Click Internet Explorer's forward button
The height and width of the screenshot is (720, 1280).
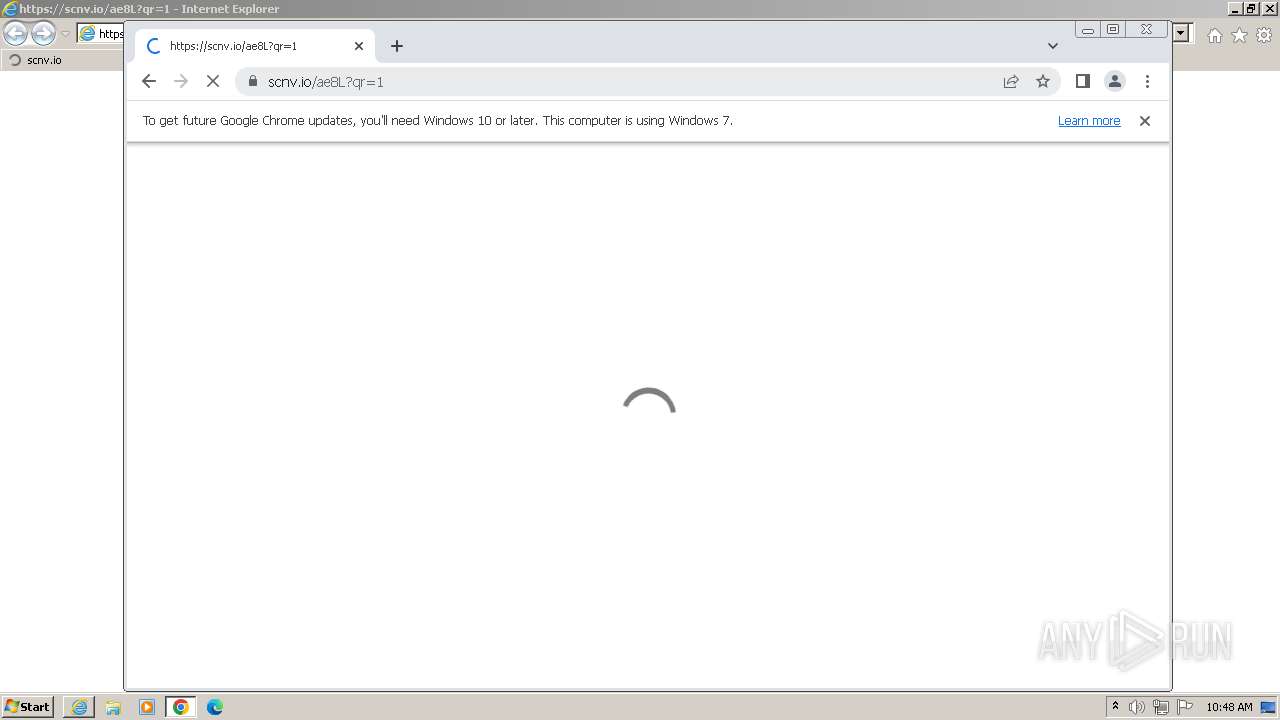(43, 33)
